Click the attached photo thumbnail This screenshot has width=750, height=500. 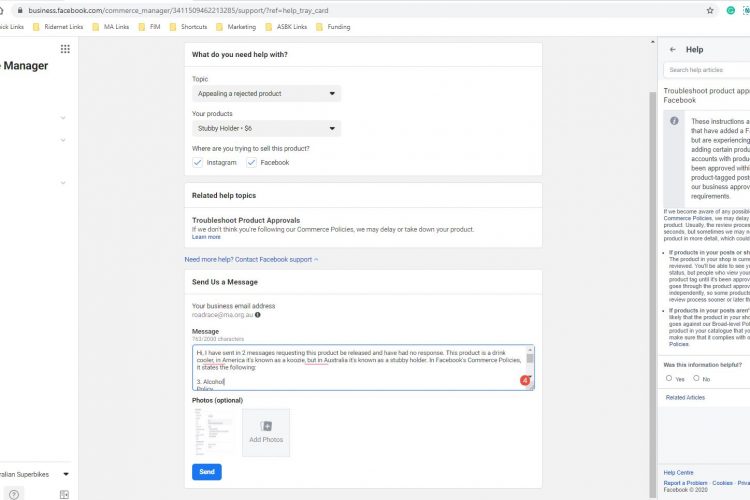coord(215,433)
